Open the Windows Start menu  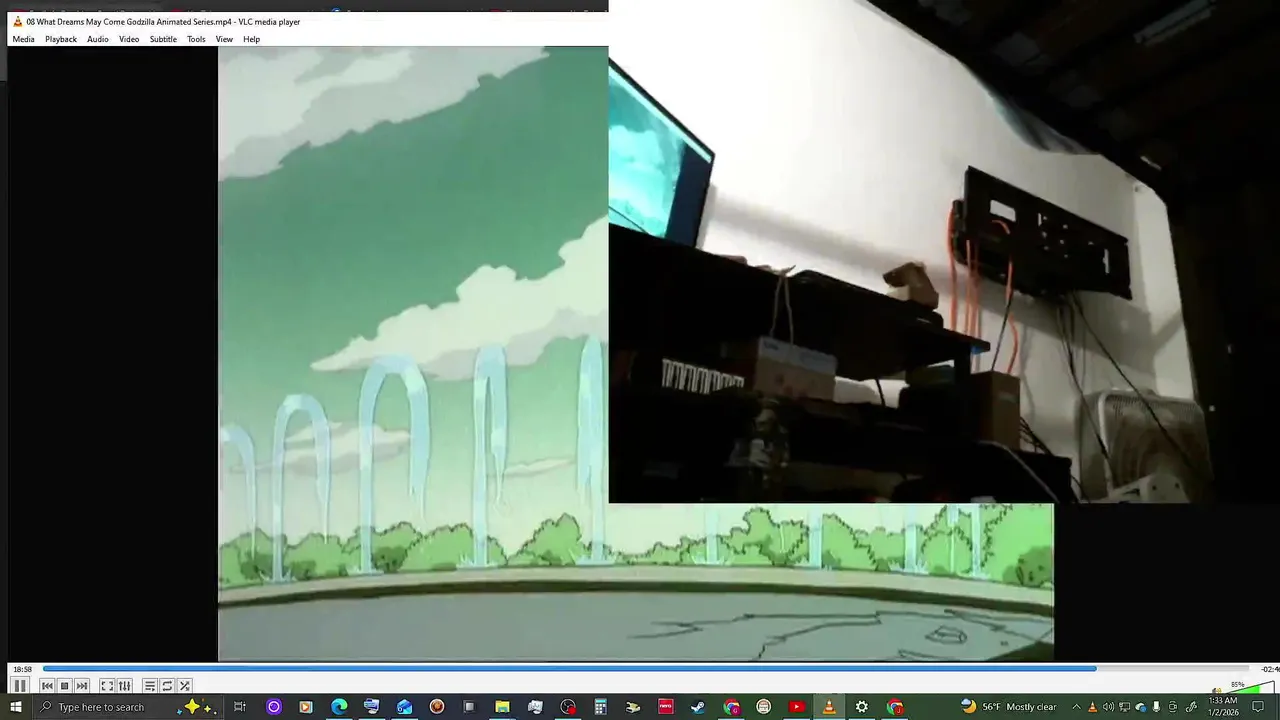[16, 707]
